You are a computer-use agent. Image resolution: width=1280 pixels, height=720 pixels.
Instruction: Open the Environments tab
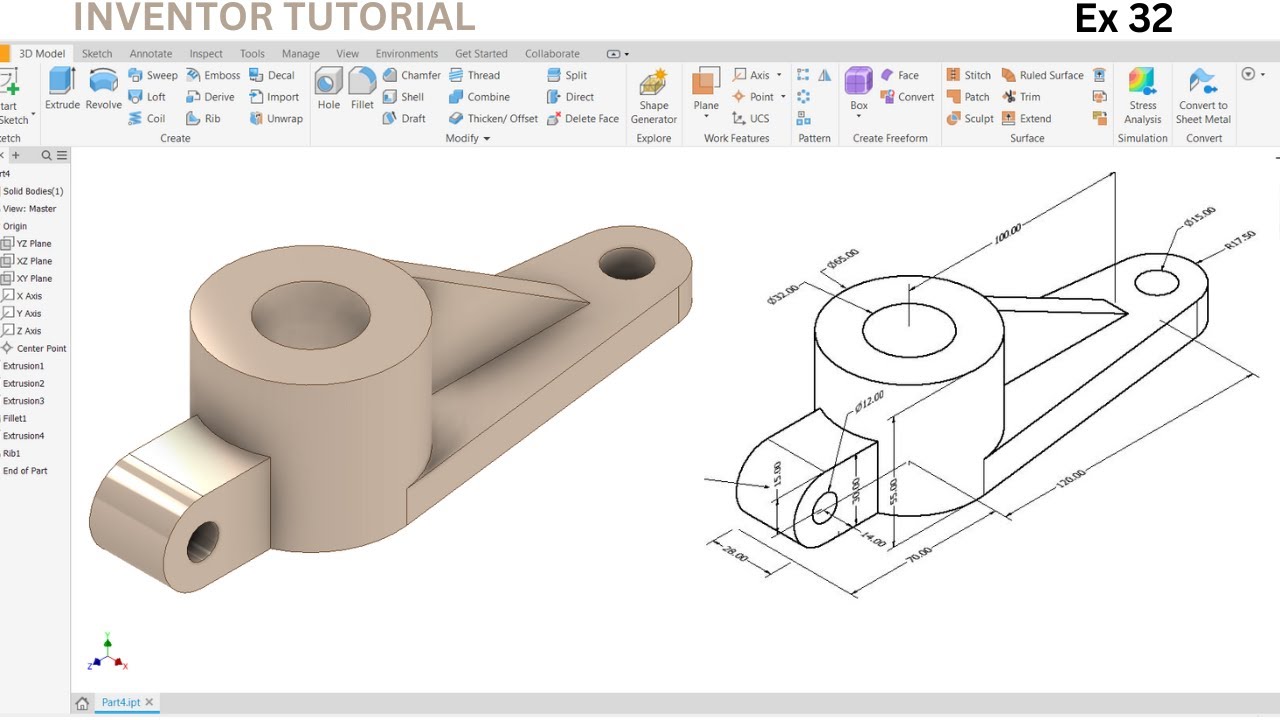[x=407, y=54]
